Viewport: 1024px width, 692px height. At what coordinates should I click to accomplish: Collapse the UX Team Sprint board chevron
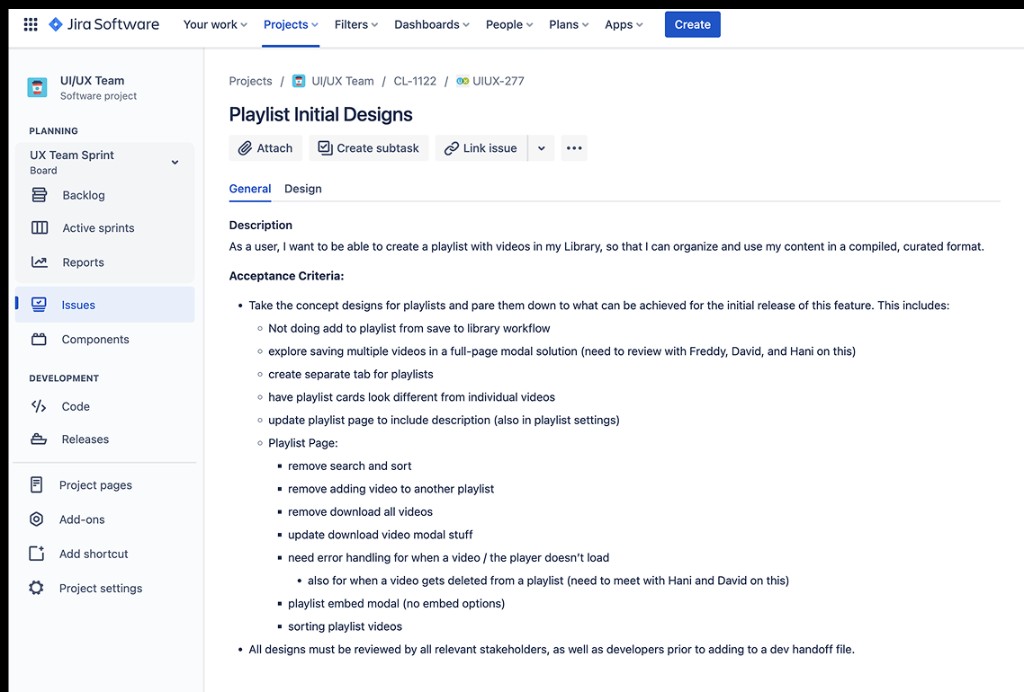tap(174, 161)
